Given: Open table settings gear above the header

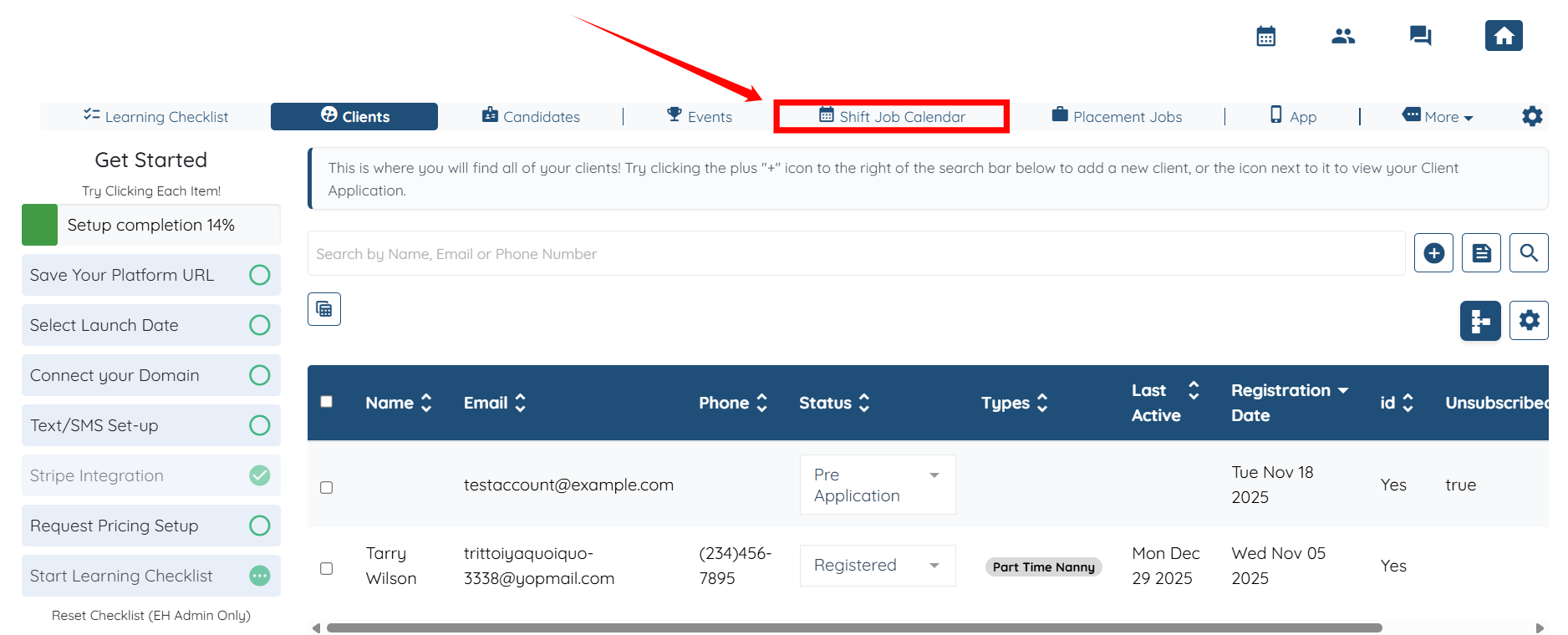Looking at the screenshot, I should 1529,321.
